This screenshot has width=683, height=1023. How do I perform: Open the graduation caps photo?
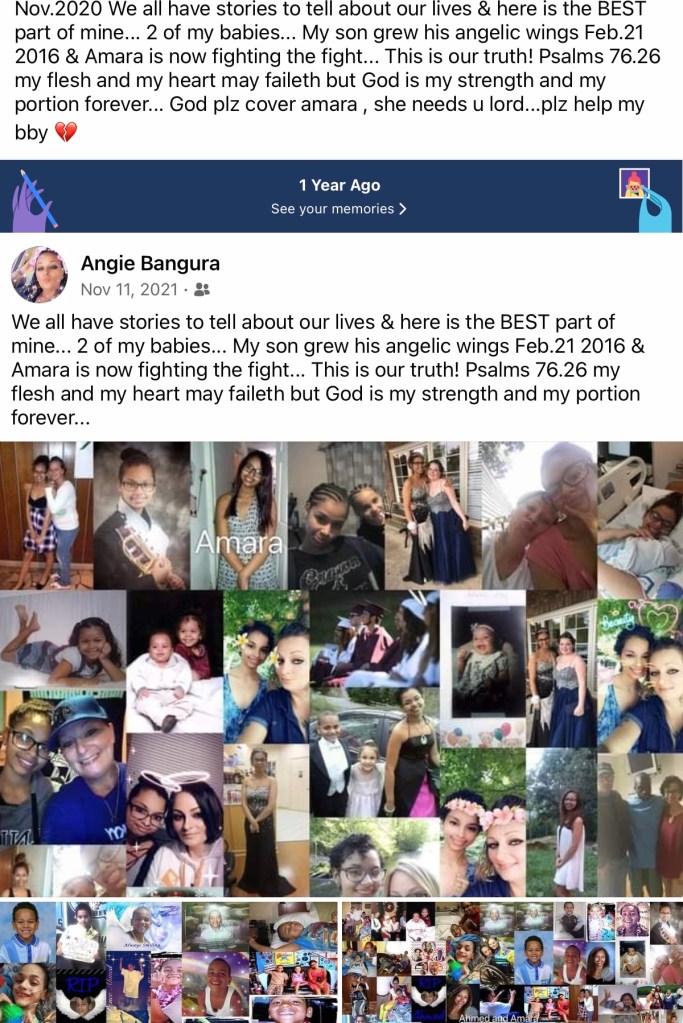point(374,639)
